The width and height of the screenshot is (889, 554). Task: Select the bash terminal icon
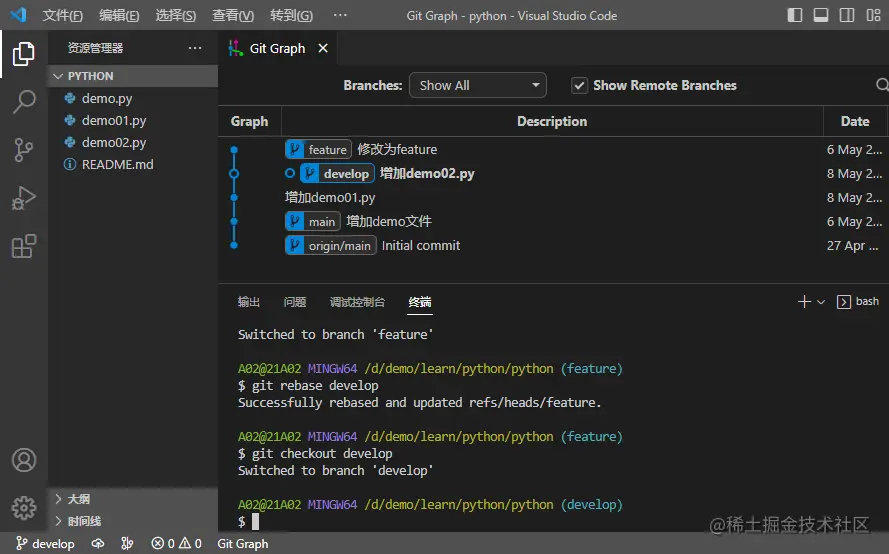tap(844, 302)
